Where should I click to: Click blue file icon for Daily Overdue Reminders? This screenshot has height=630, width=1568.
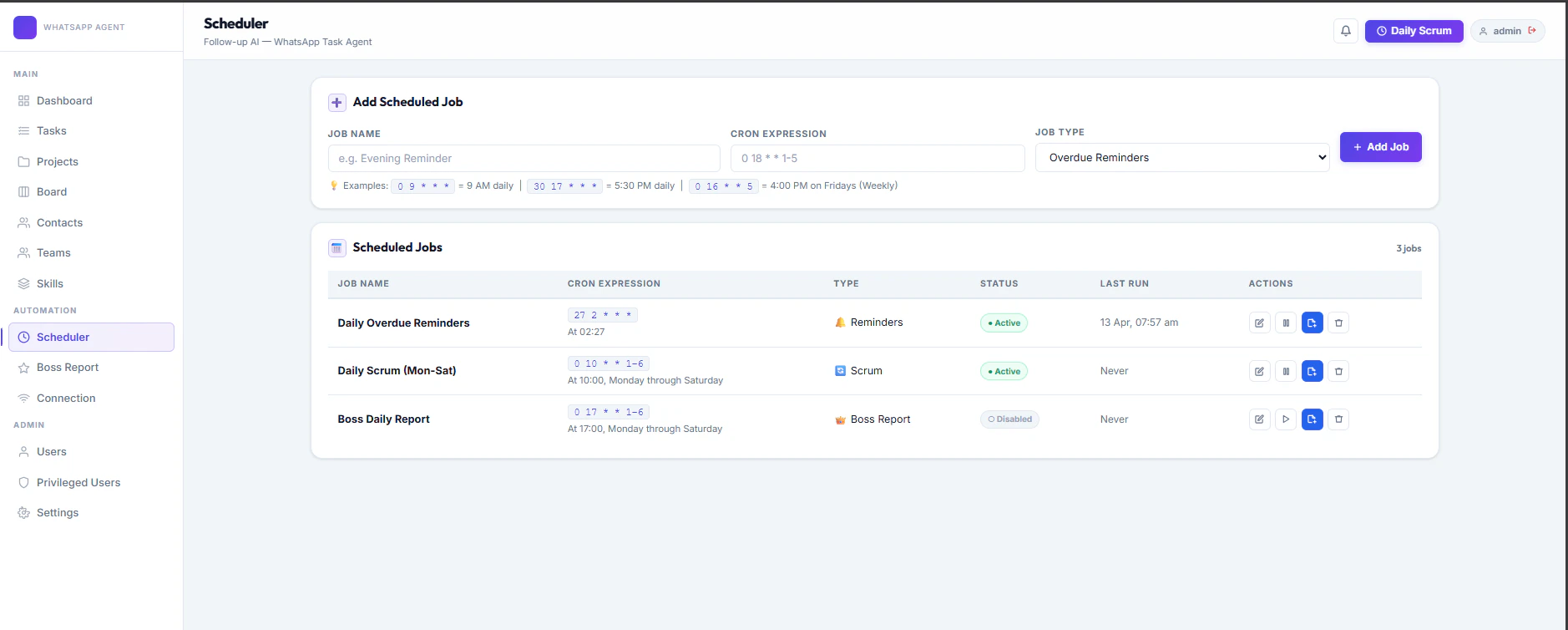[1313, 323]
